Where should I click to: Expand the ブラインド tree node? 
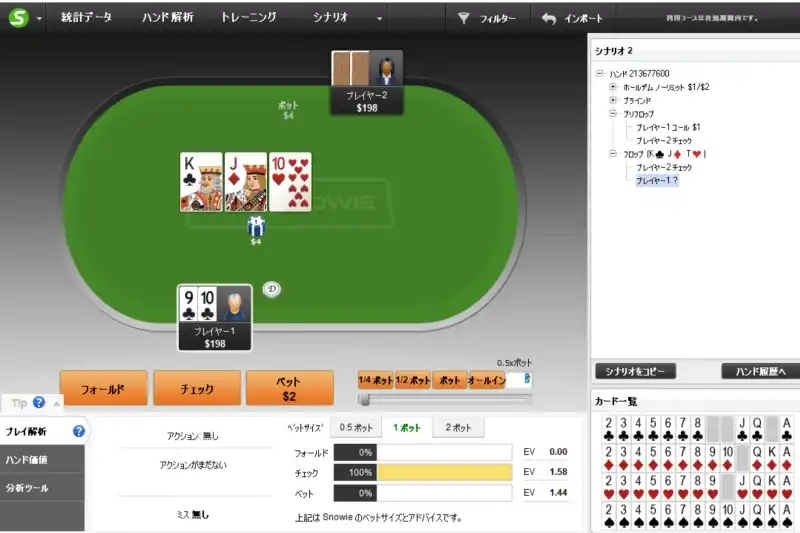tap(613, 100)
